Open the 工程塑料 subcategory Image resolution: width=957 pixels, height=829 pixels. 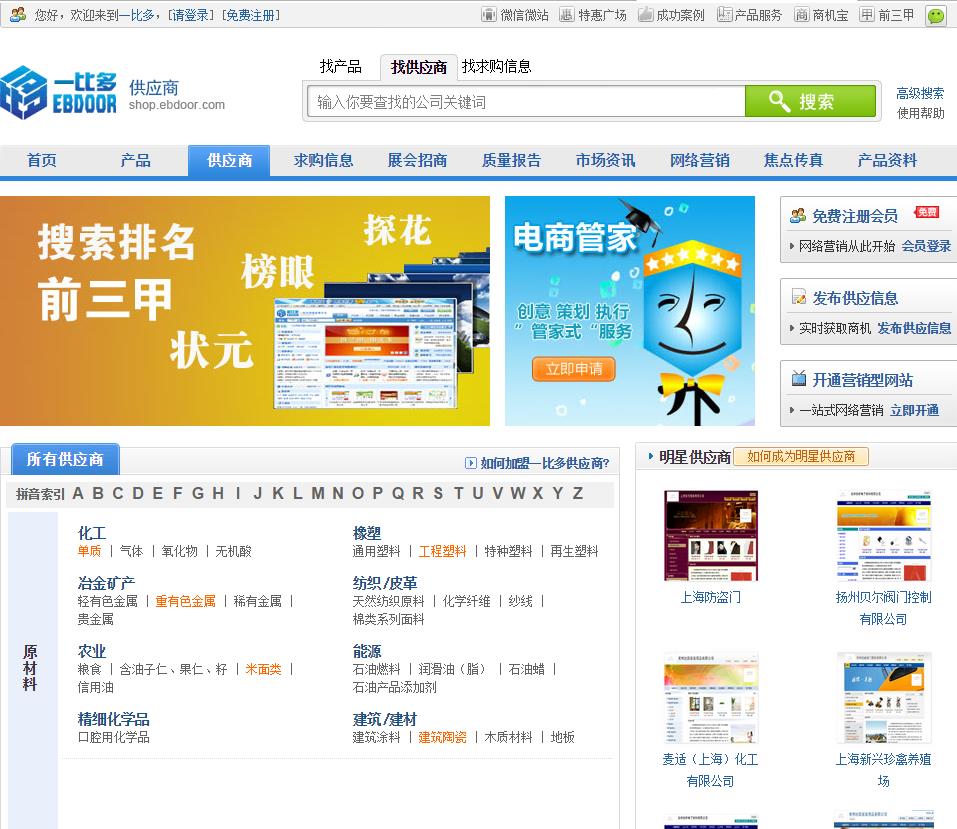(442, 551)
